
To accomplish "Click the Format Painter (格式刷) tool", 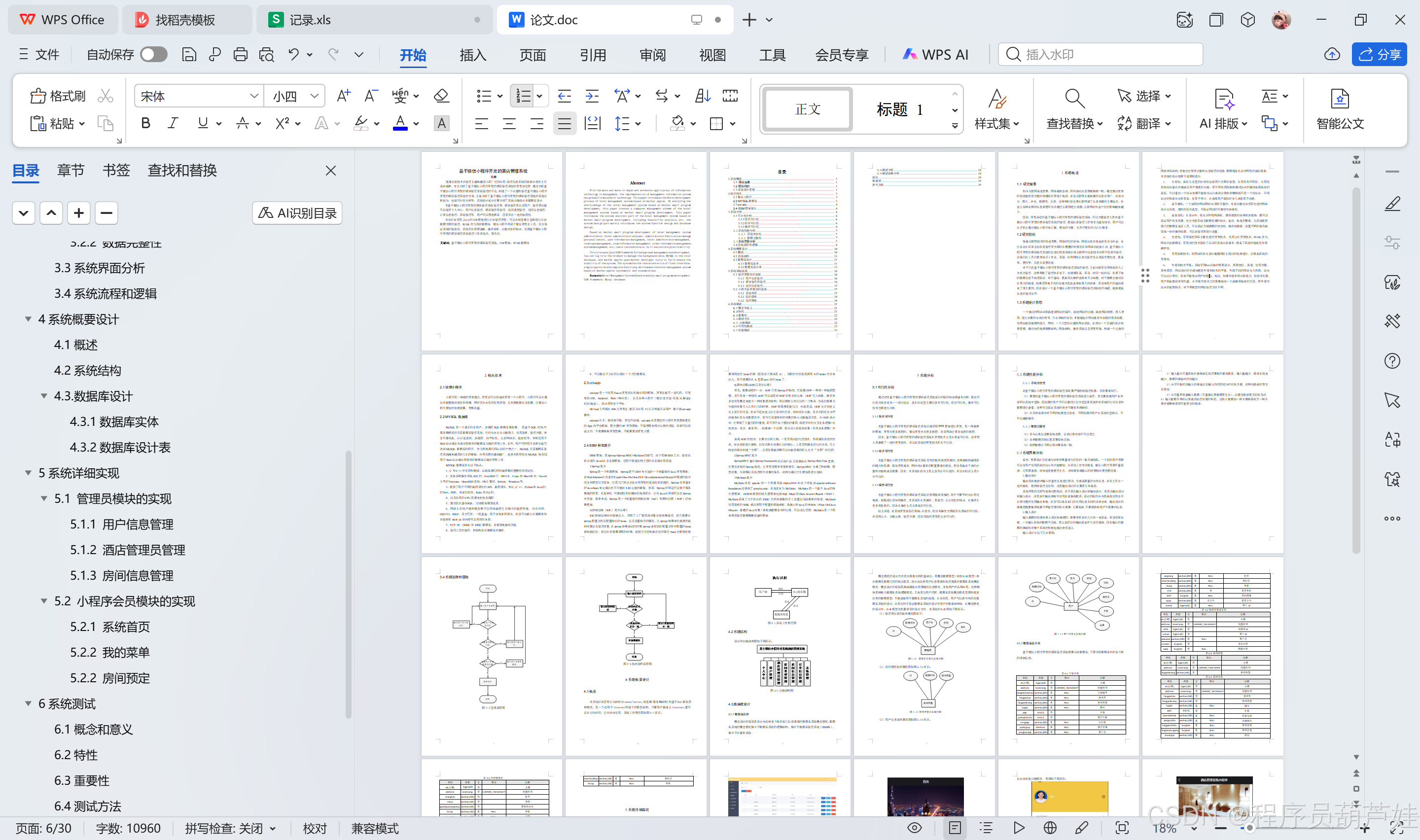I will (x=57, y=96).
